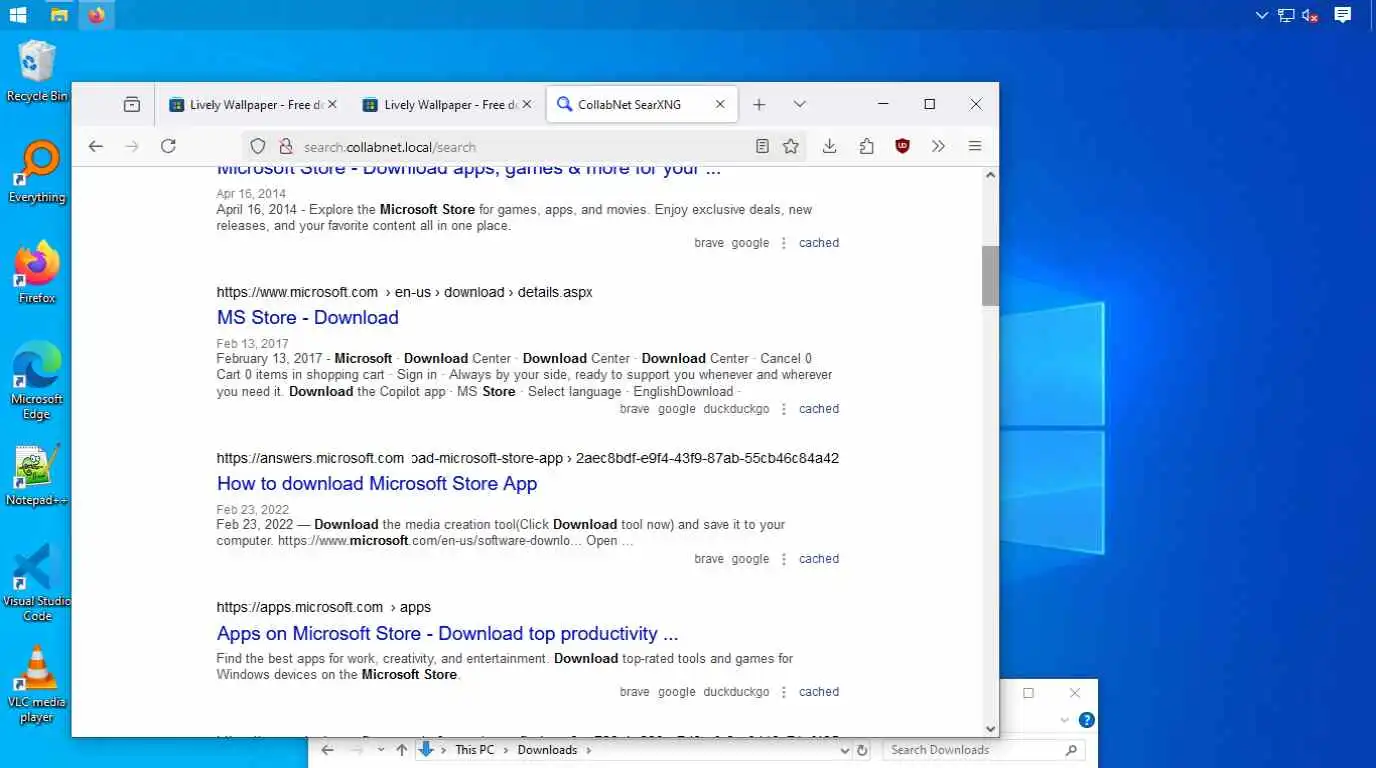Click the page vertical scrollbar thumb
This screenshot has width=1376, height=768.
tap(990, 275)
